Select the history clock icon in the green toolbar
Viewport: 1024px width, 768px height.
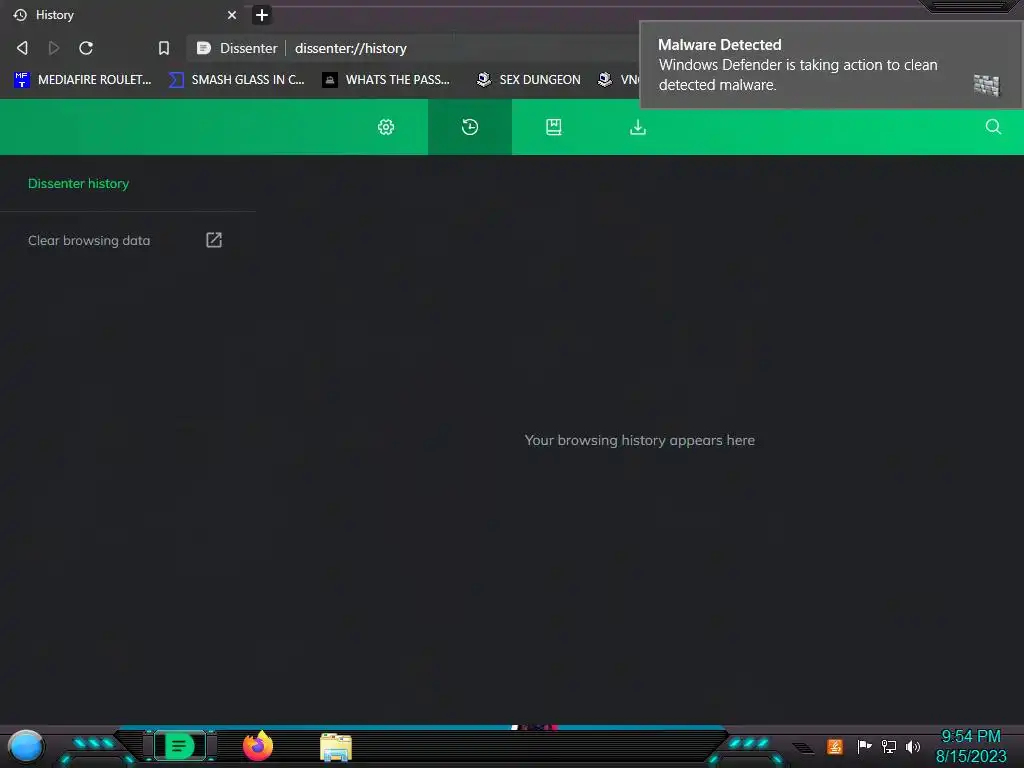coord(470,127)
